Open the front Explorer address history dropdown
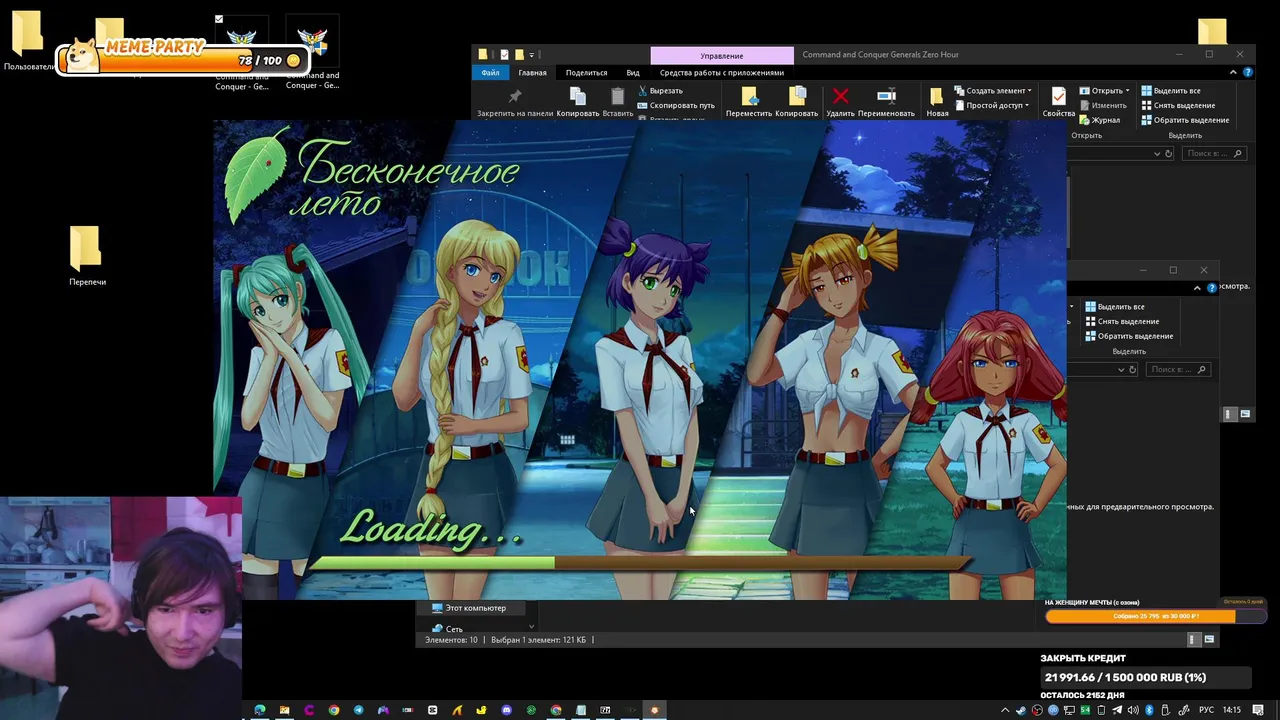1280x720 pixels. click(1157, 154)
